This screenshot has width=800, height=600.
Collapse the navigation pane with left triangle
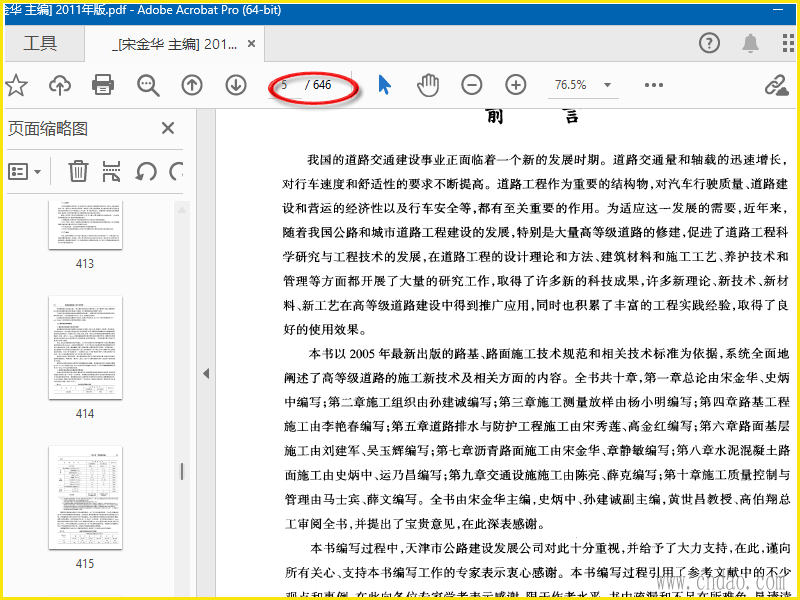[206, 373]
